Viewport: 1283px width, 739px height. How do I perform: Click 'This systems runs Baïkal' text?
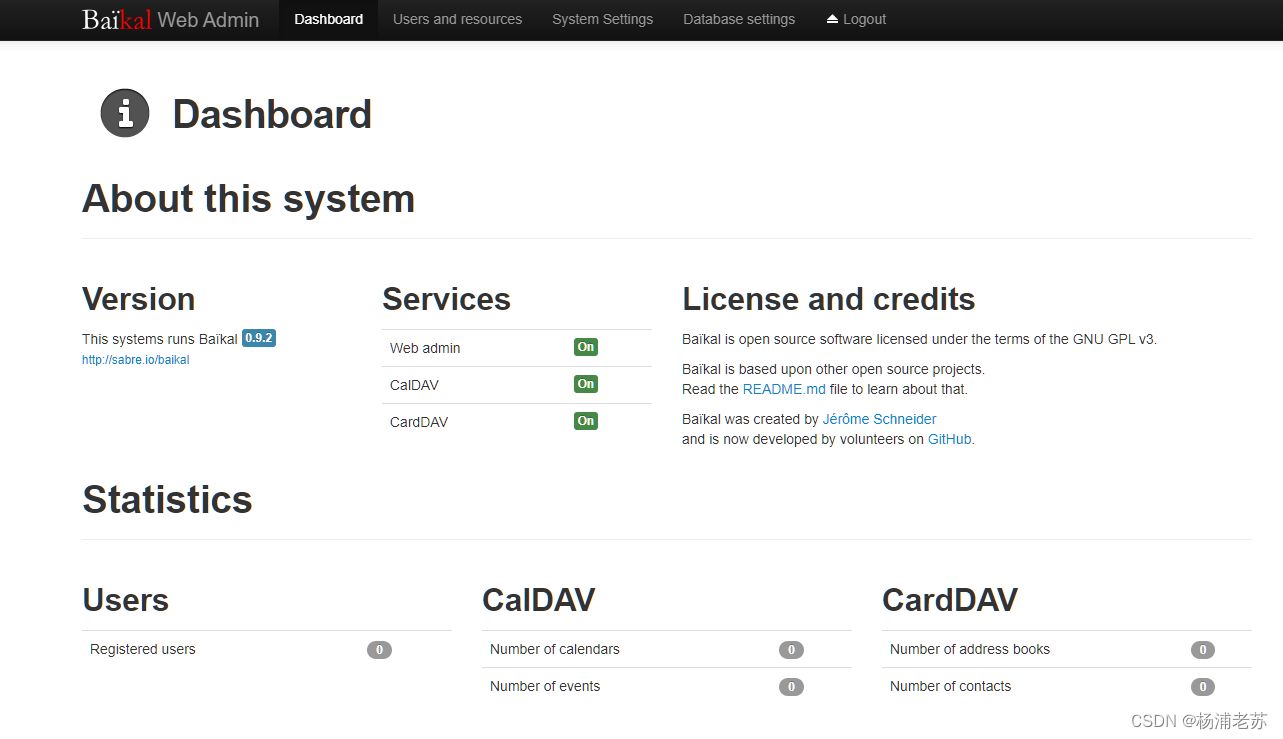coord(160,339)
